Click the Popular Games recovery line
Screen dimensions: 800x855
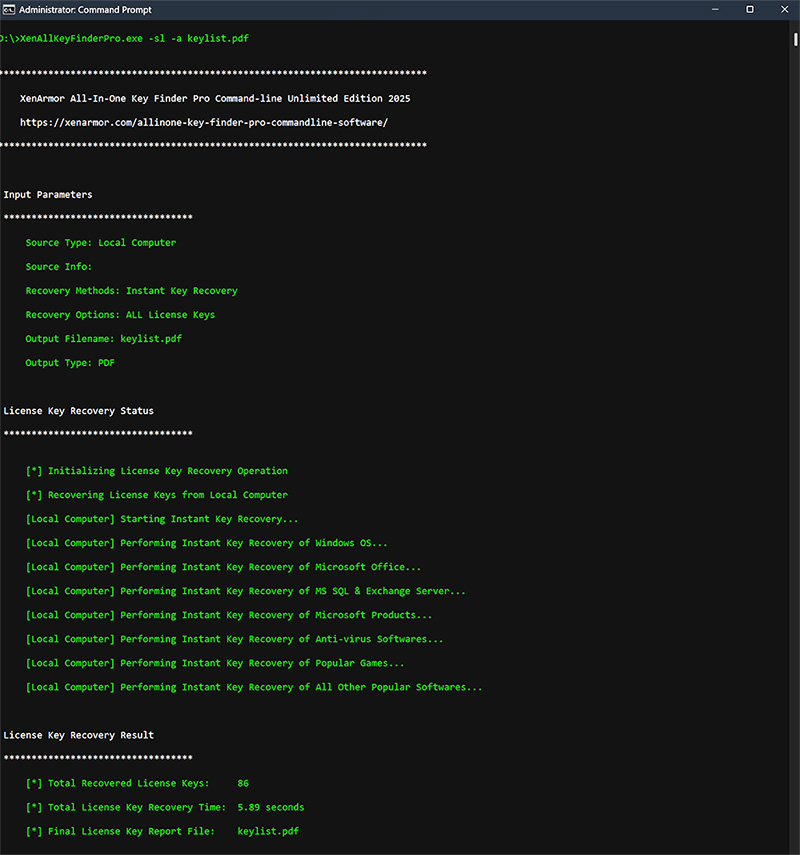(214, 663)
